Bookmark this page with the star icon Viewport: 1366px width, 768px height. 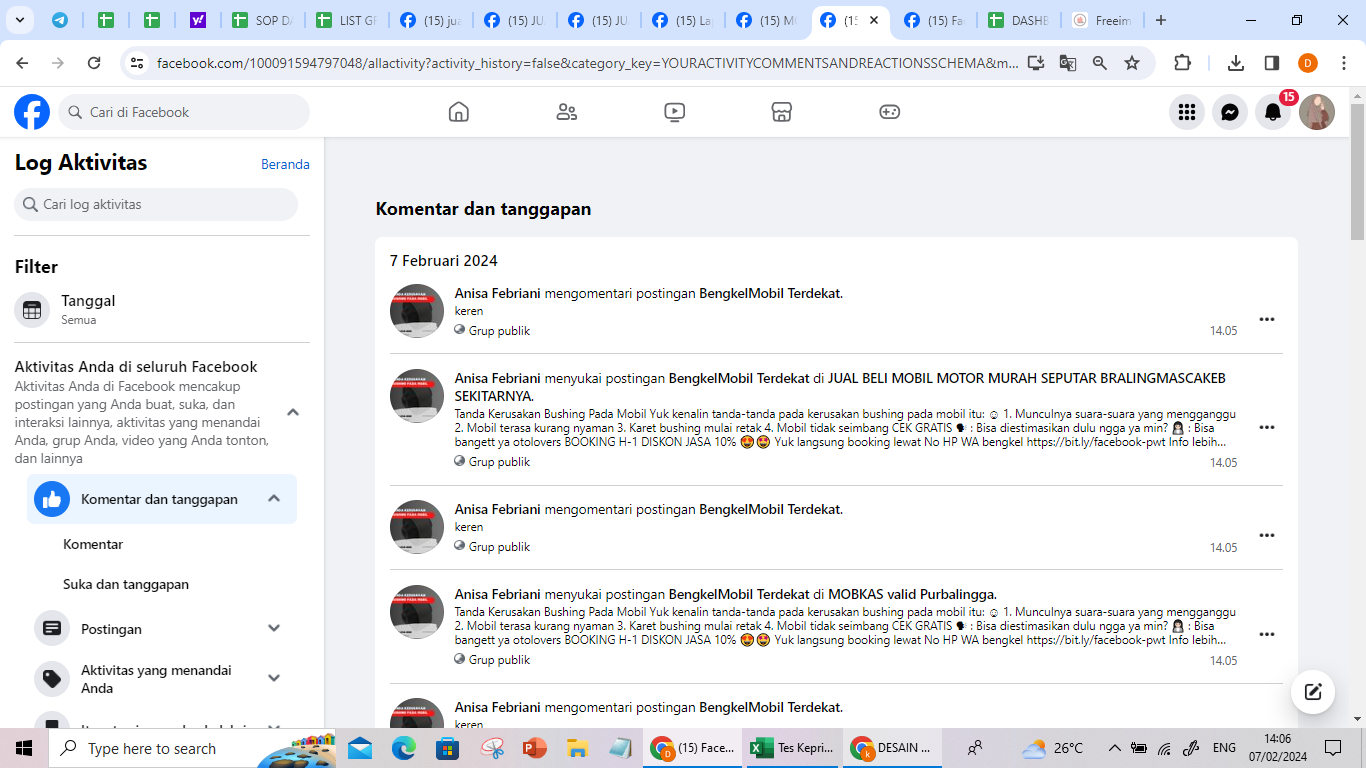click(x=1132, y=63)
